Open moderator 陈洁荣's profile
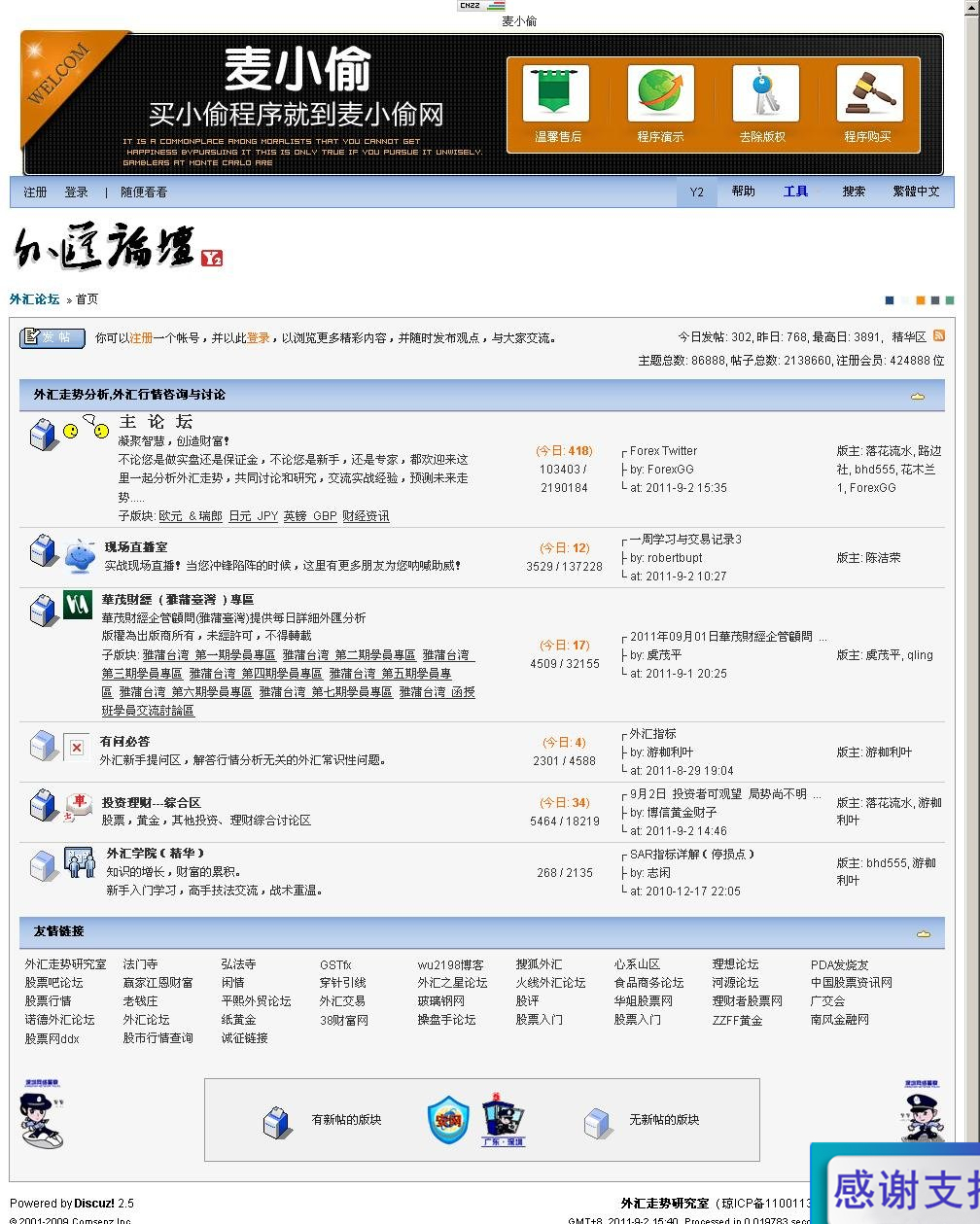The width and height of the screenshot is (980, 1224). tap(884, 558)
